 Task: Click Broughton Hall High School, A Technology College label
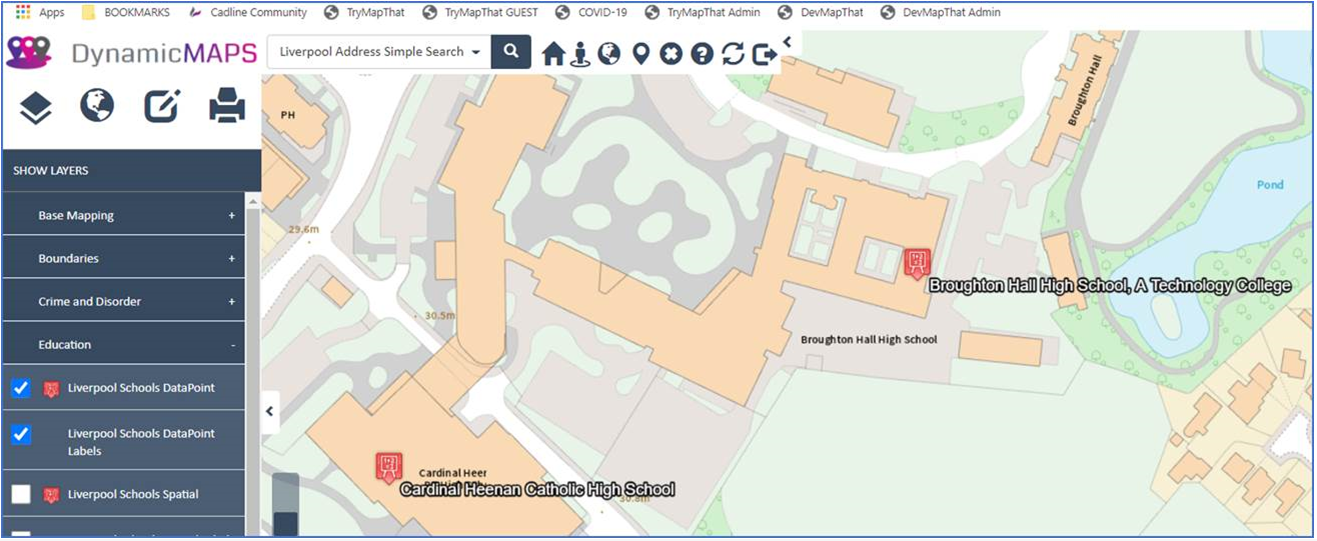[x=1110, y=286]
